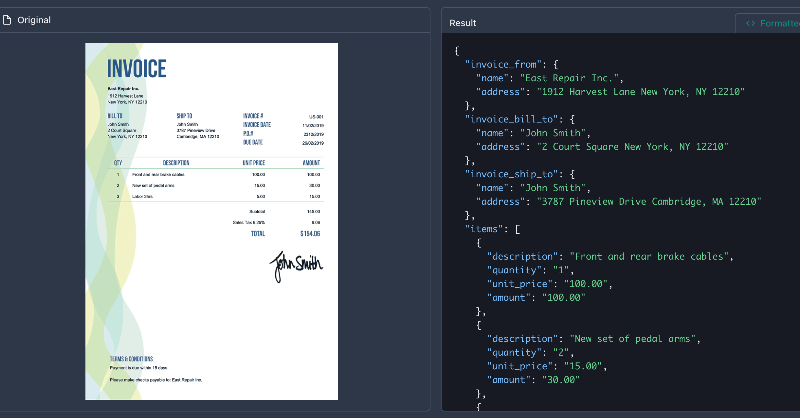
Task: Click the "East Repair Inc." value
Action: coord(569,78)
